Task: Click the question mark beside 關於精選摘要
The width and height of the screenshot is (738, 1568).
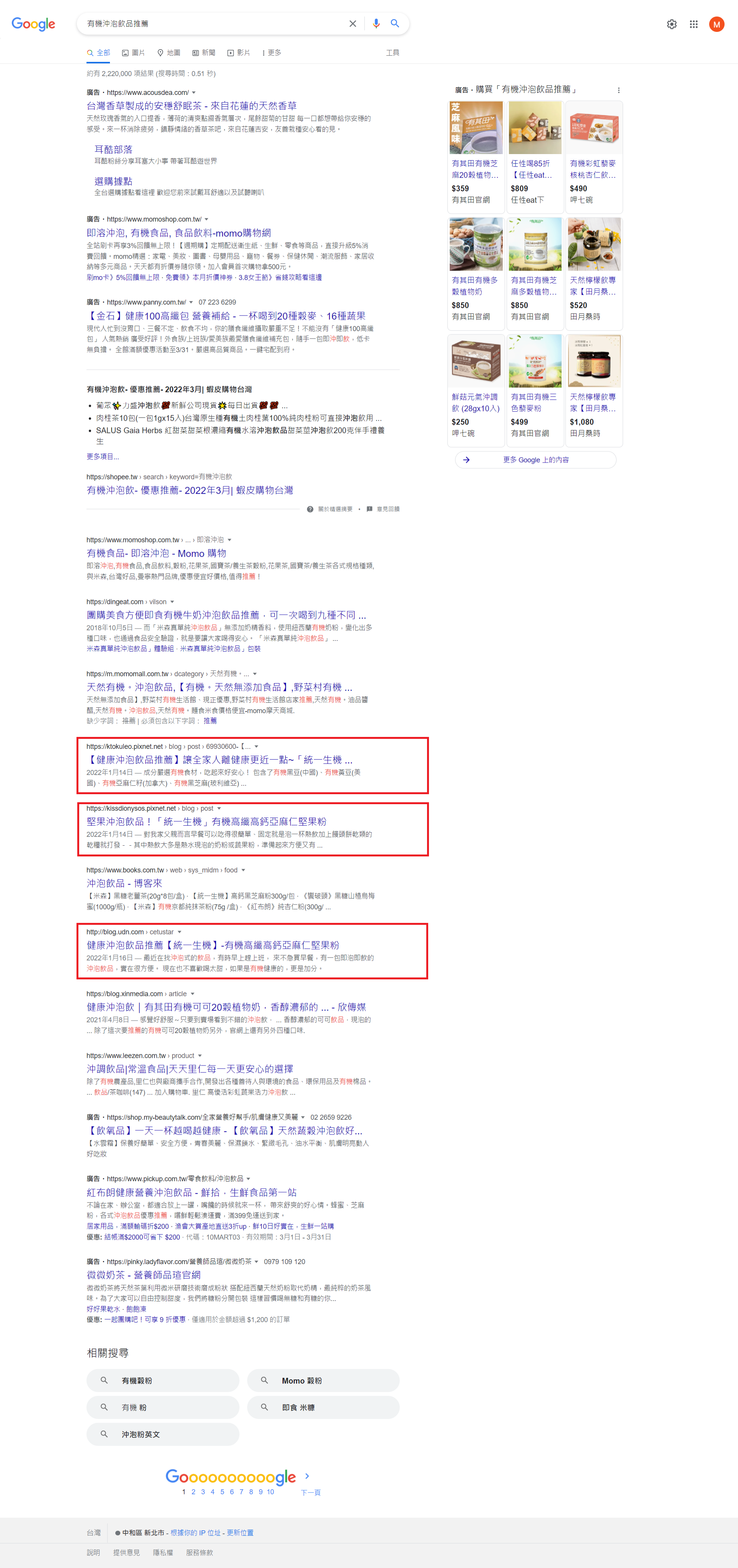Action: [310, 509]
